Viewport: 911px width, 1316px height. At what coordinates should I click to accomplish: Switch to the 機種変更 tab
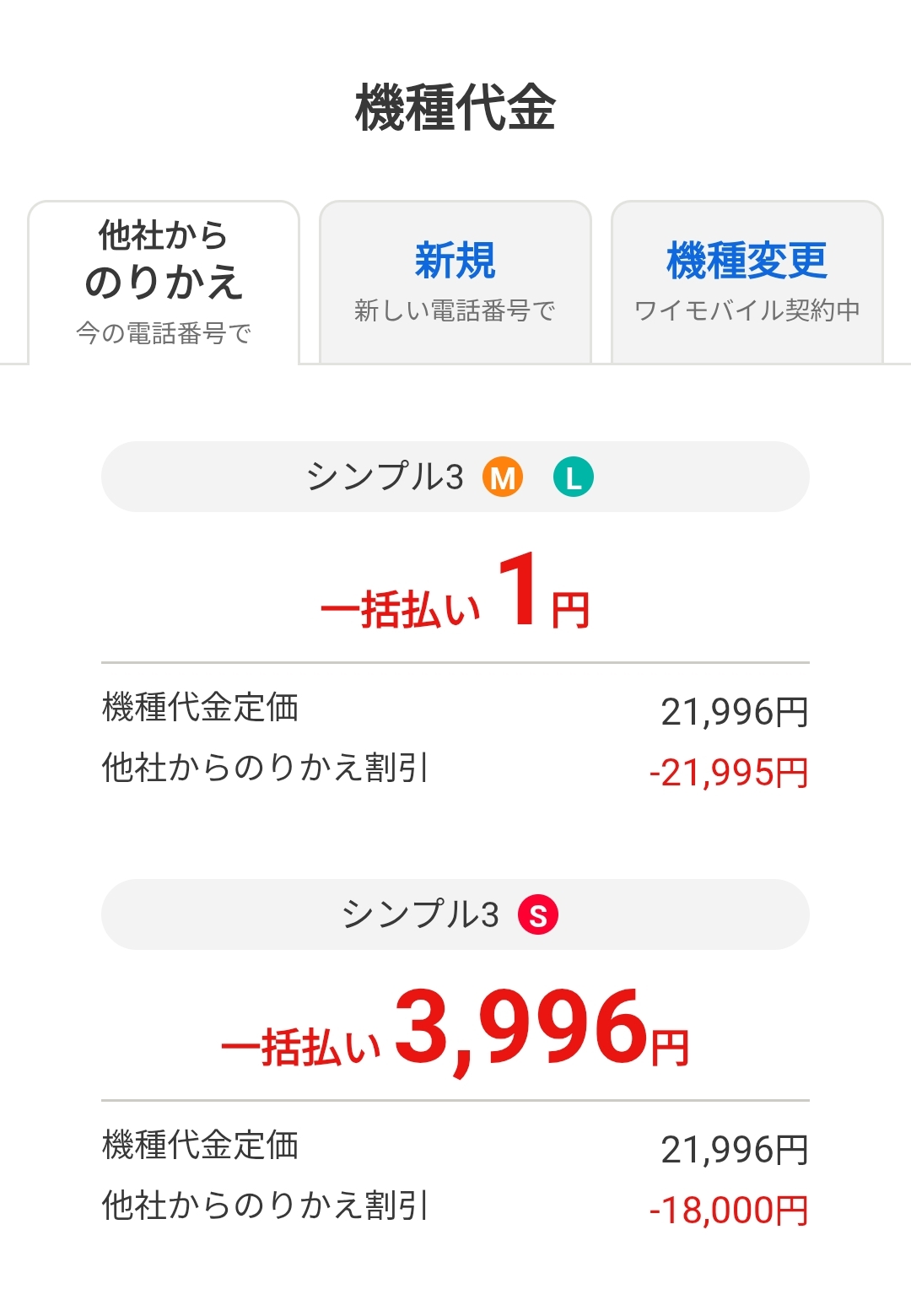tap(747, 283)
